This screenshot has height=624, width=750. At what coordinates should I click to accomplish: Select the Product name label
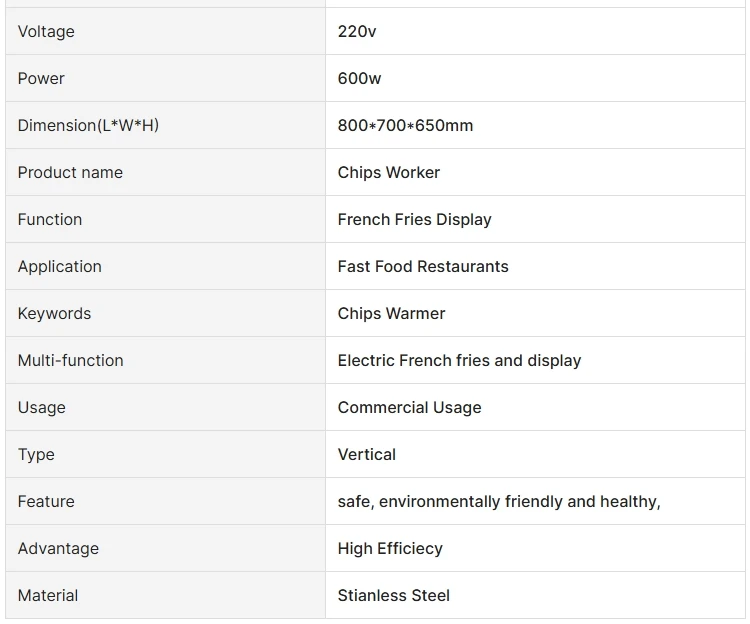pyautogui.click(x=70, y=173)
